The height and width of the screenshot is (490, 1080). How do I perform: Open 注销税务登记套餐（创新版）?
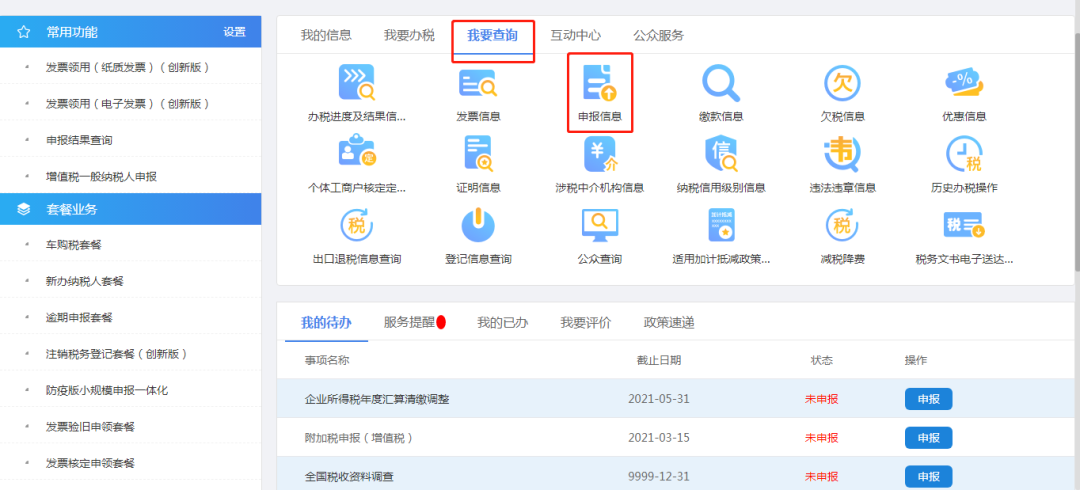pos(116,354)
